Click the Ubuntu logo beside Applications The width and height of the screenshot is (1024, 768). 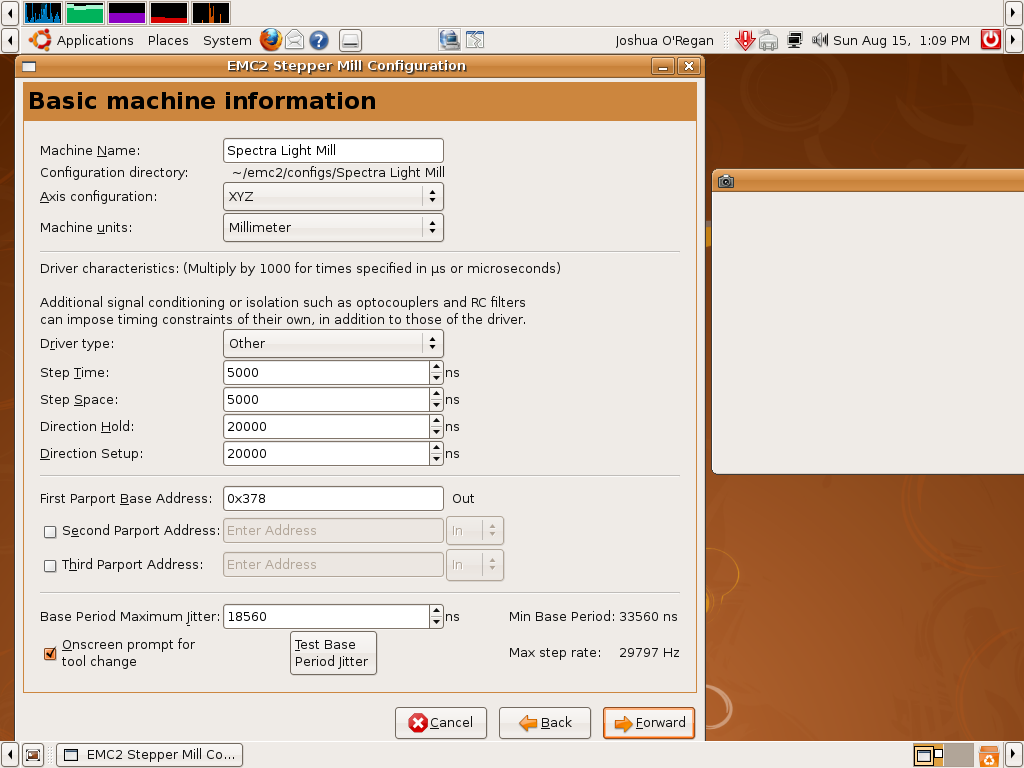(x=40, y=40)
